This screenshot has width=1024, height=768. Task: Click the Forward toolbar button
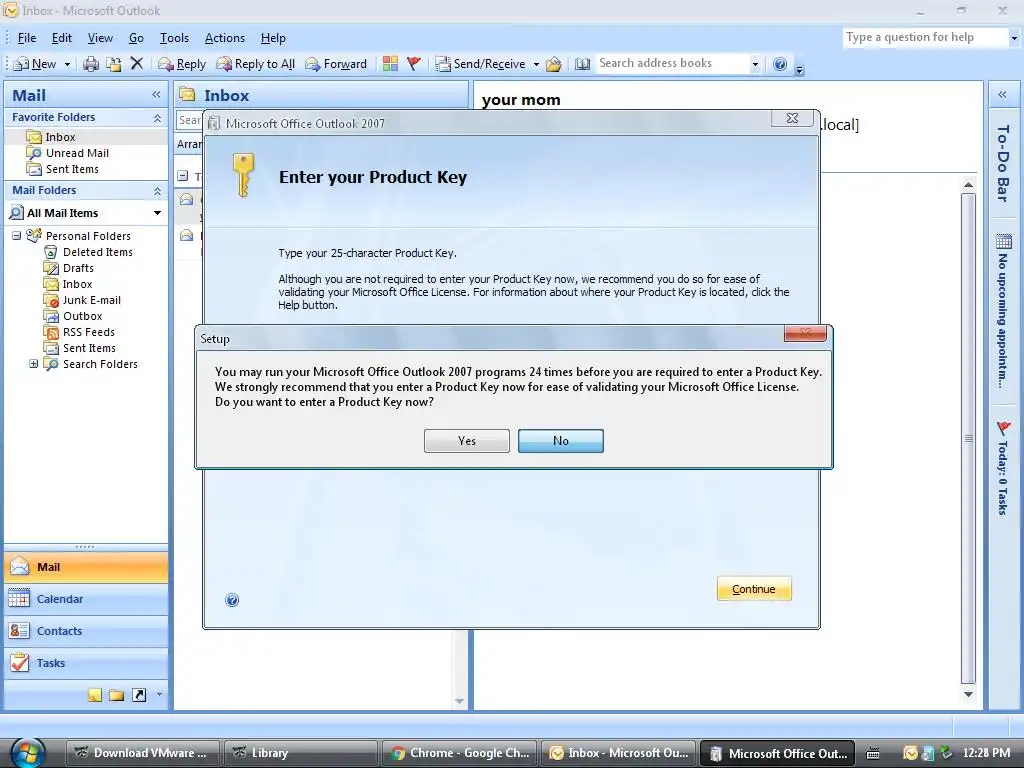coord(336,64)
